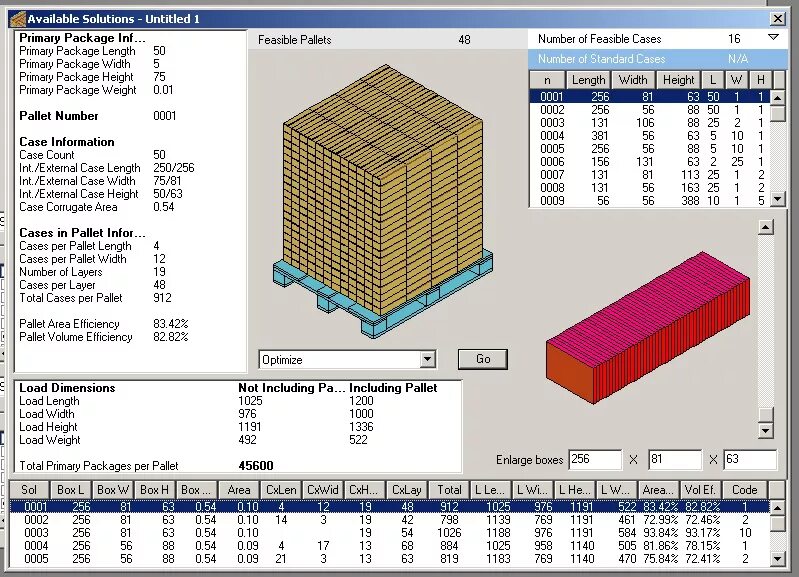
Task: Click the solutions table scroll-up arrow
Action: (777, 508)
